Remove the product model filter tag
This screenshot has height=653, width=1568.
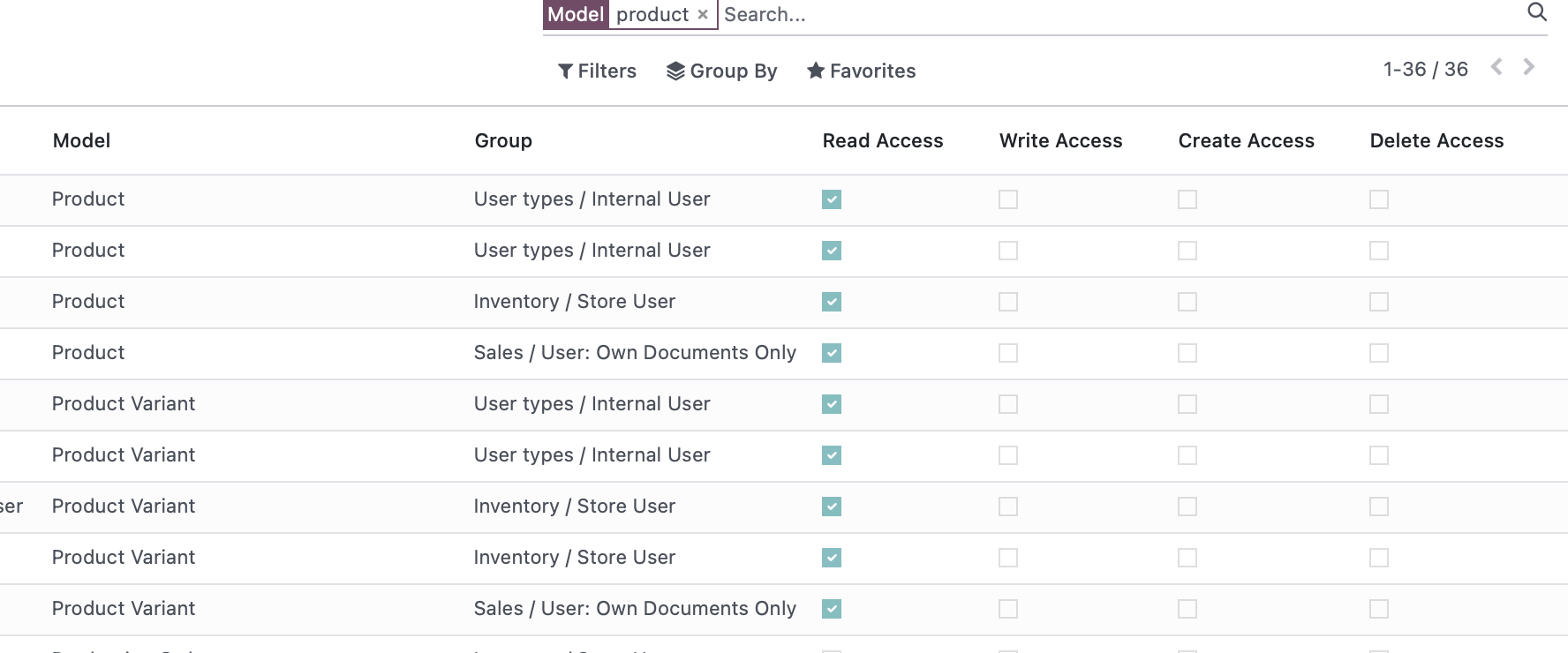[x=703, y=15]
